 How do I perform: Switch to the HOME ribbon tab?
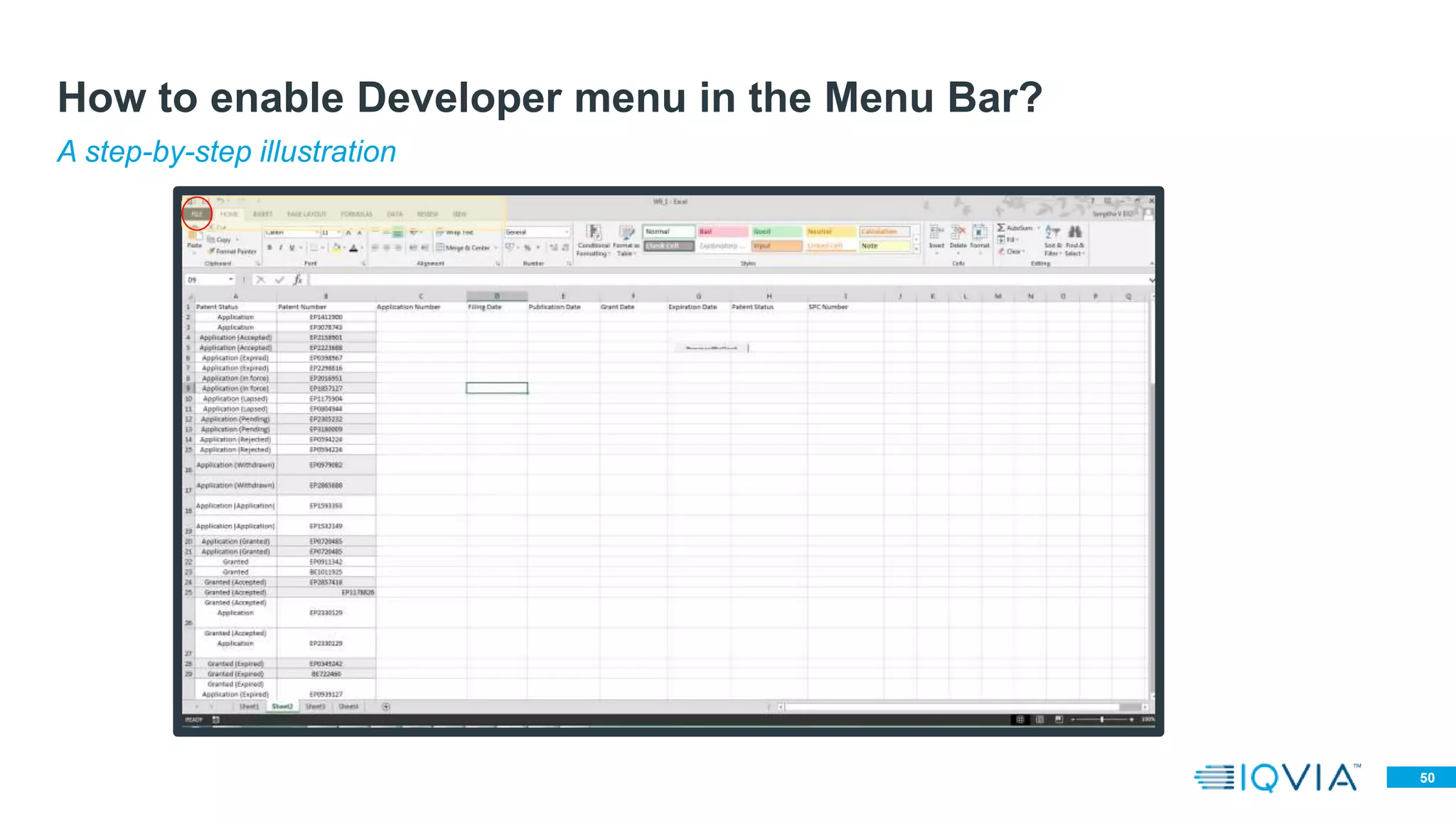[229, 214]
